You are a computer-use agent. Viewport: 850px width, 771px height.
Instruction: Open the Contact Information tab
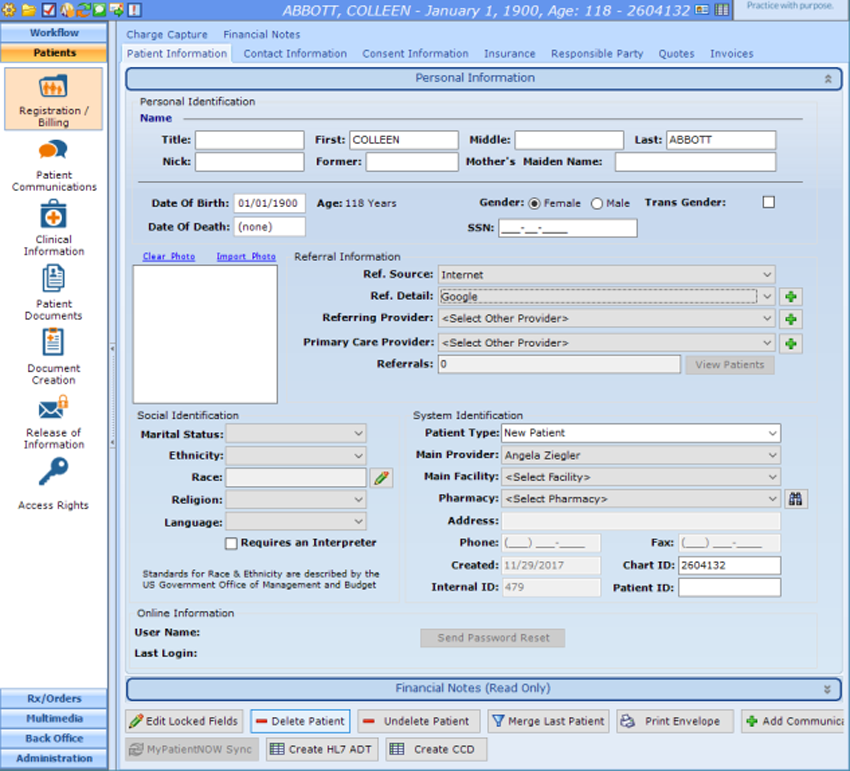click(x=294, y=54)
